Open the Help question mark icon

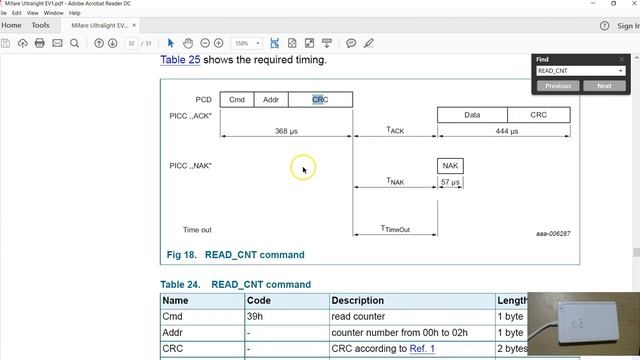(604, 26)
